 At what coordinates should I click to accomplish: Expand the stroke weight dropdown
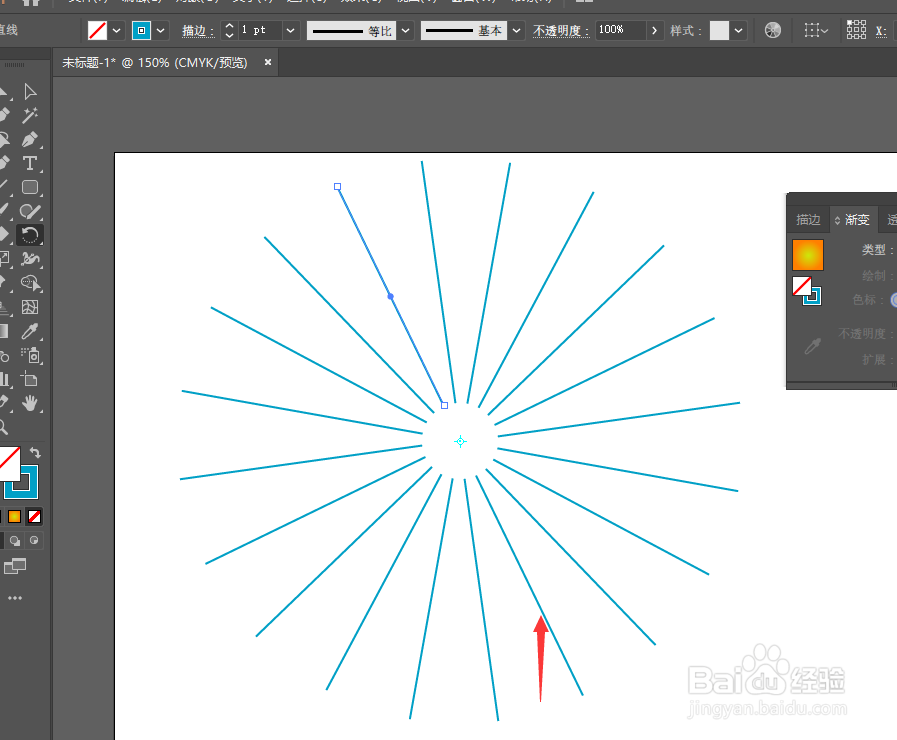pos(291,30)
